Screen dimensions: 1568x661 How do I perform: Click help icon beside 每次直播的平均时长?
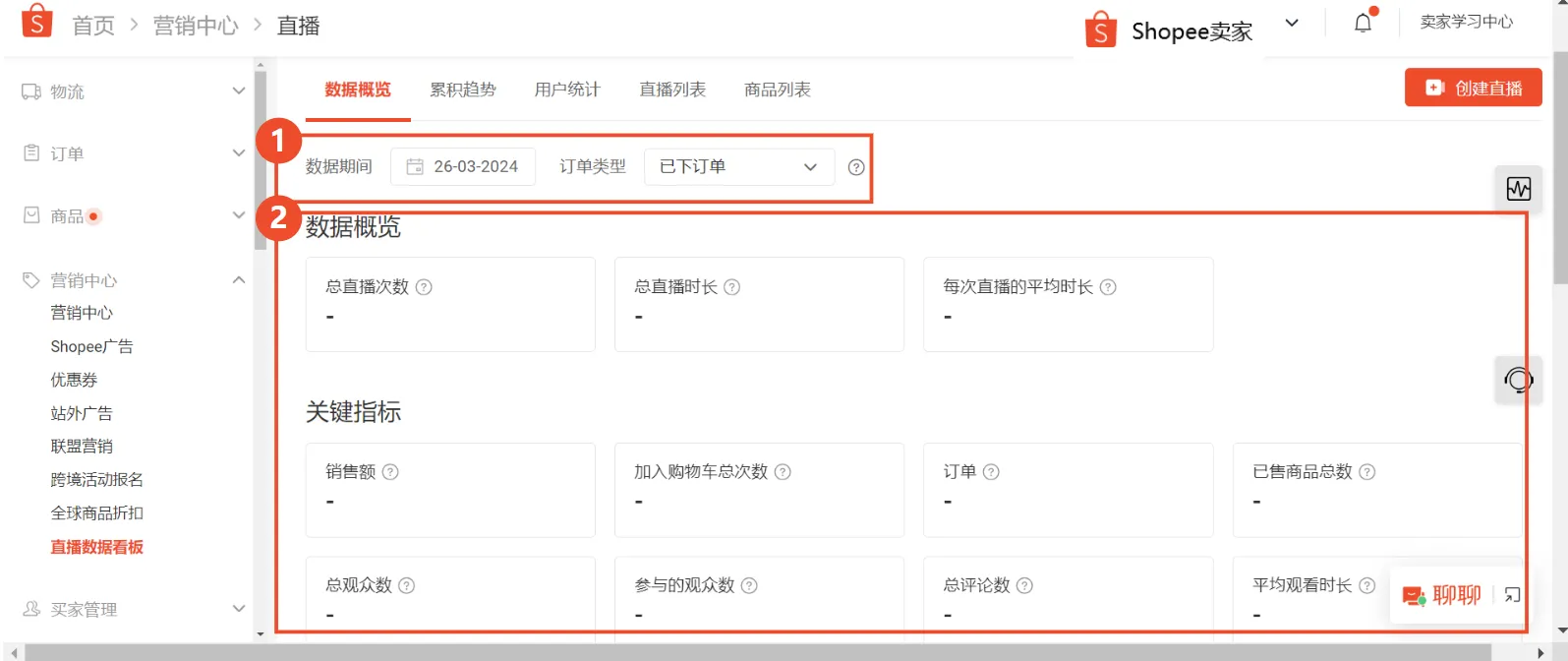pos(1108,287)
